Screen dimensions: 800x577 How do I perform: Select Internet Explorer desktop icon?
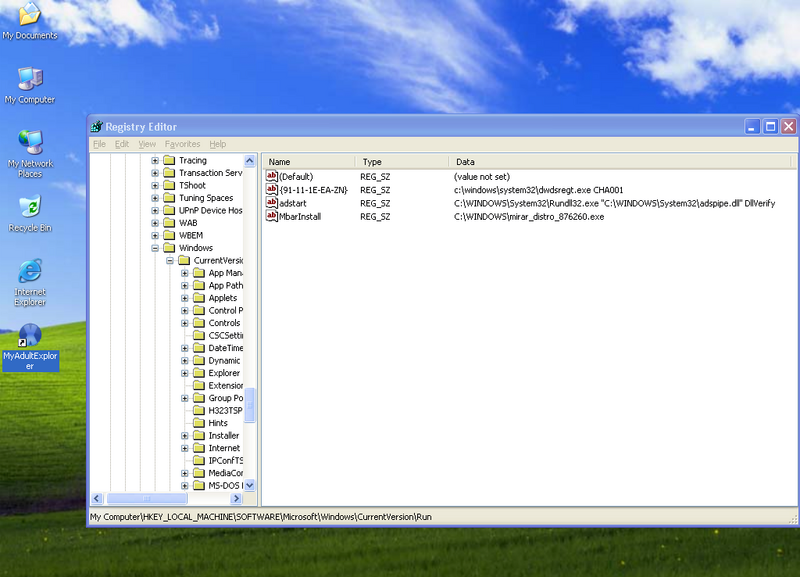point(30,283)
